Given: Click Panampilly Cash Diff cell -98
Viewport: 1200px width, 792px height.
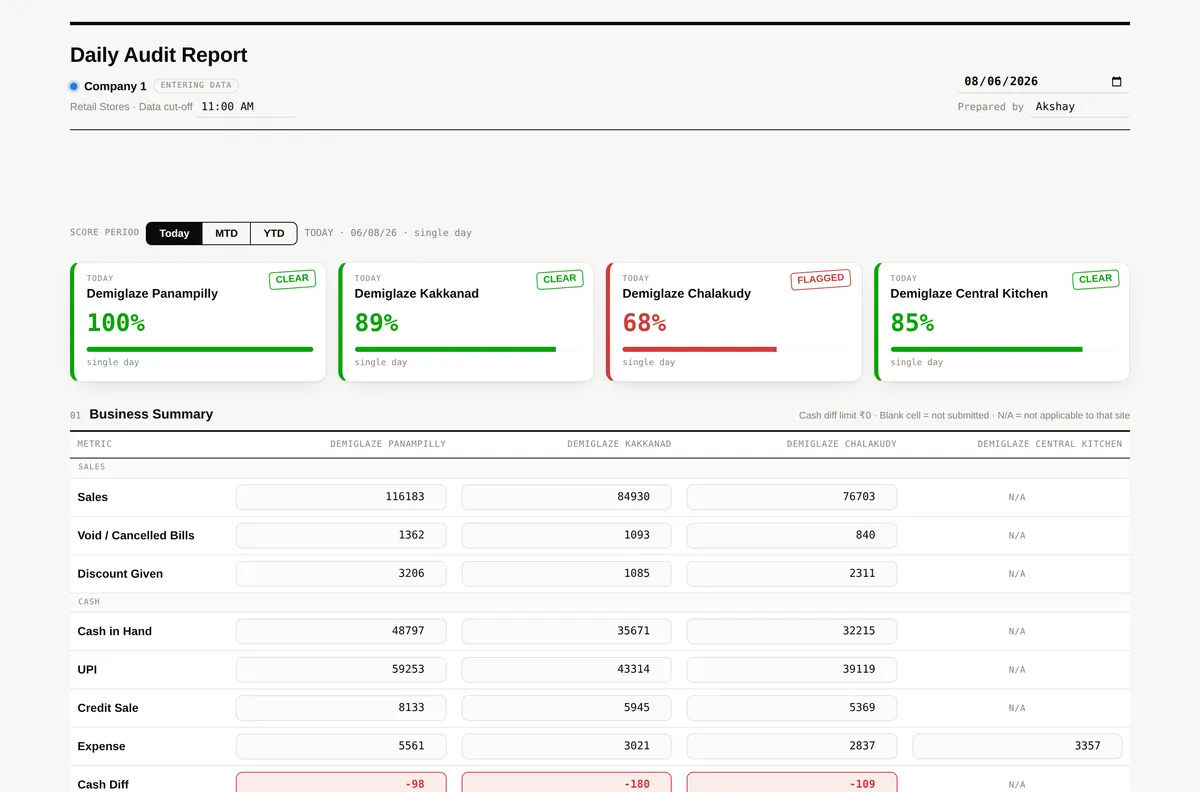Looking at the screenshot, I should tap(341, 783).
